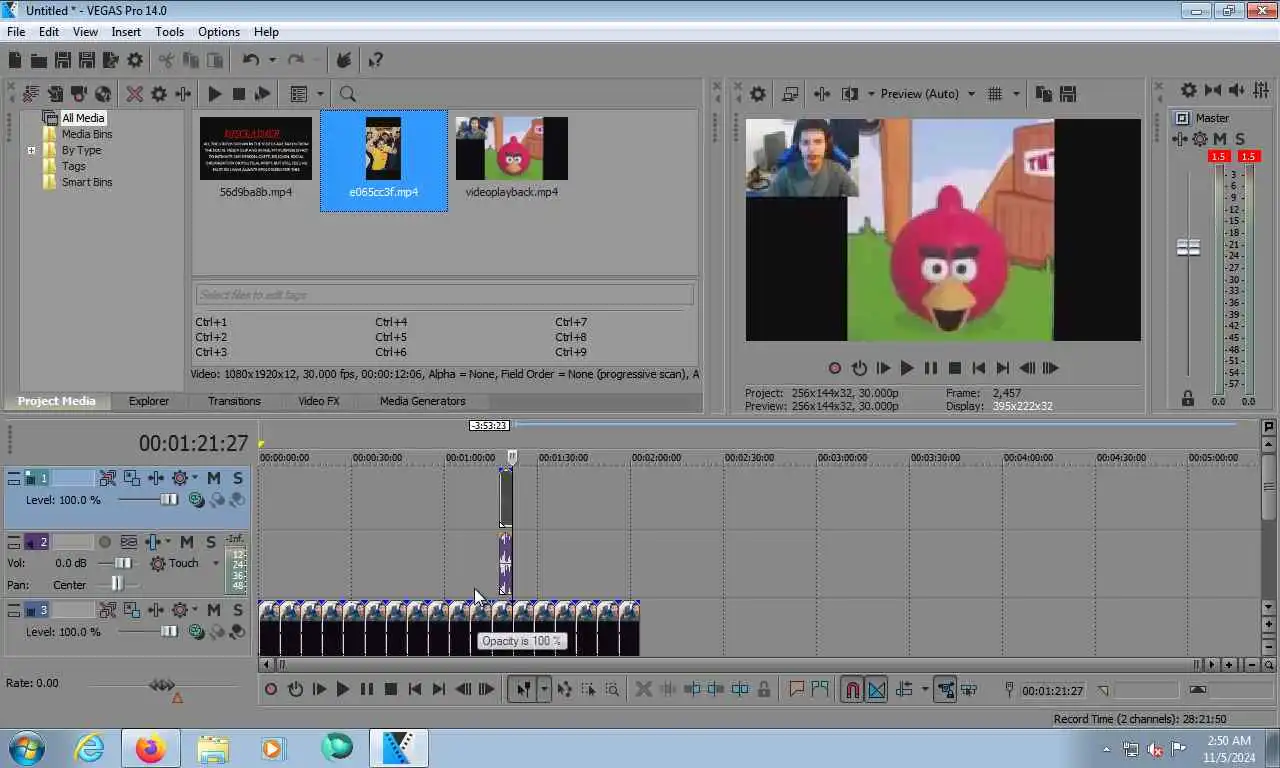Open Undo history dropdown arrow
The image size is (1280, 768).
271,60
